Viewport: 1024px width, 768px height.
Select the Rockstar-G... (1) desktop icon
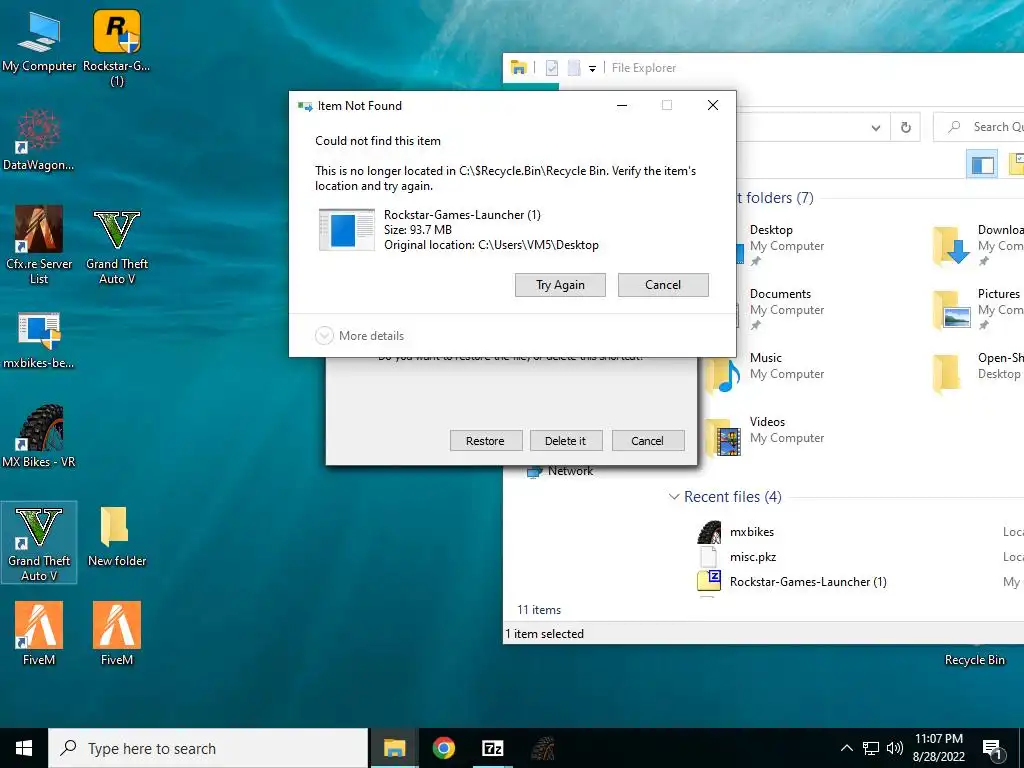[x=117, y=48]
